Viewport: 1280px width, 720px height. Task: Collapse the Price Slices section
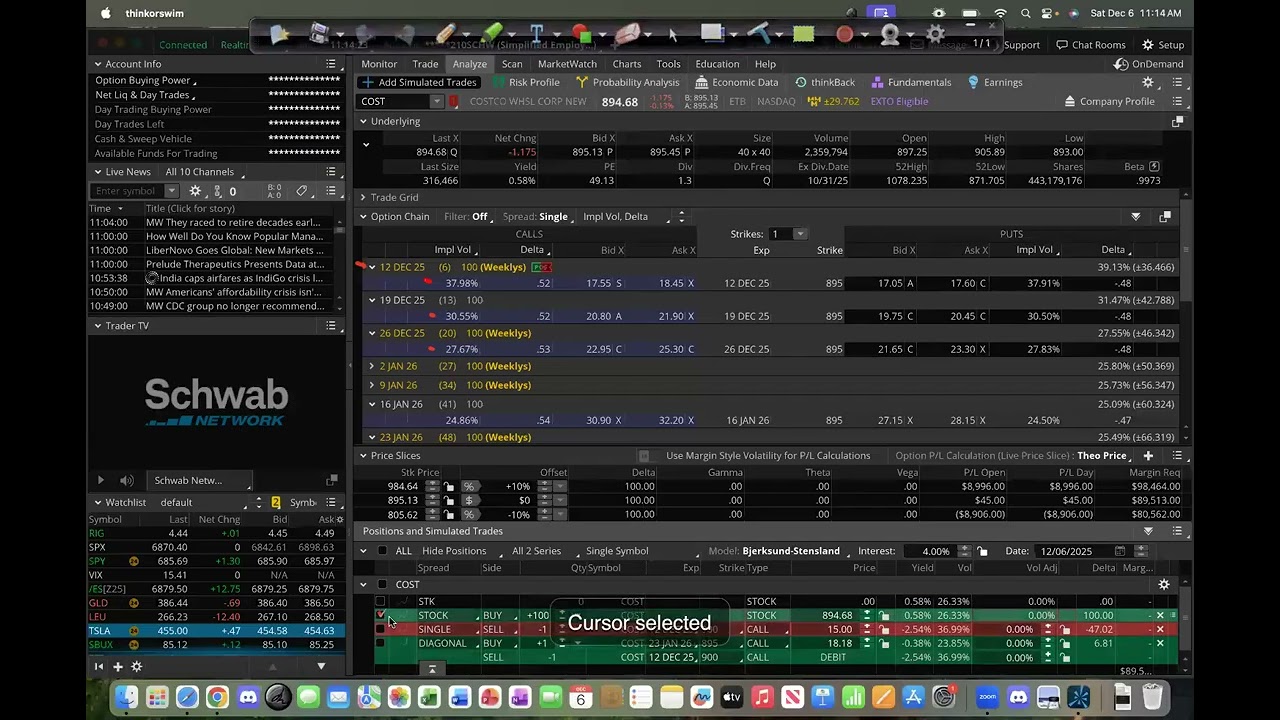pos(363,456)
